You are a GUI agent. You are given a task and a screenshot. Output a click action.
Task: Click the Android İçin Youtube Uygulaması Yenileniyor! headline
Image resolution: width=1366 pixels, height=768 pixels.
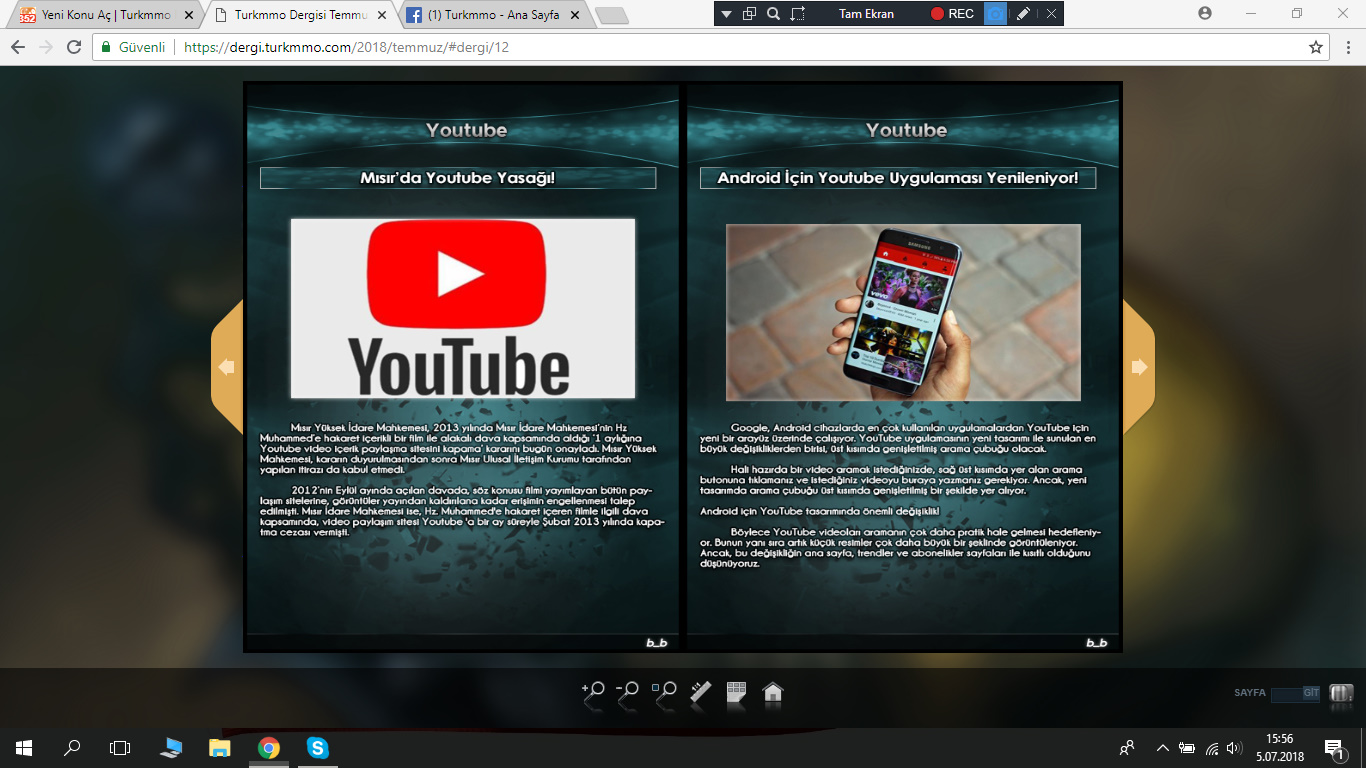(x=897, y=178)
